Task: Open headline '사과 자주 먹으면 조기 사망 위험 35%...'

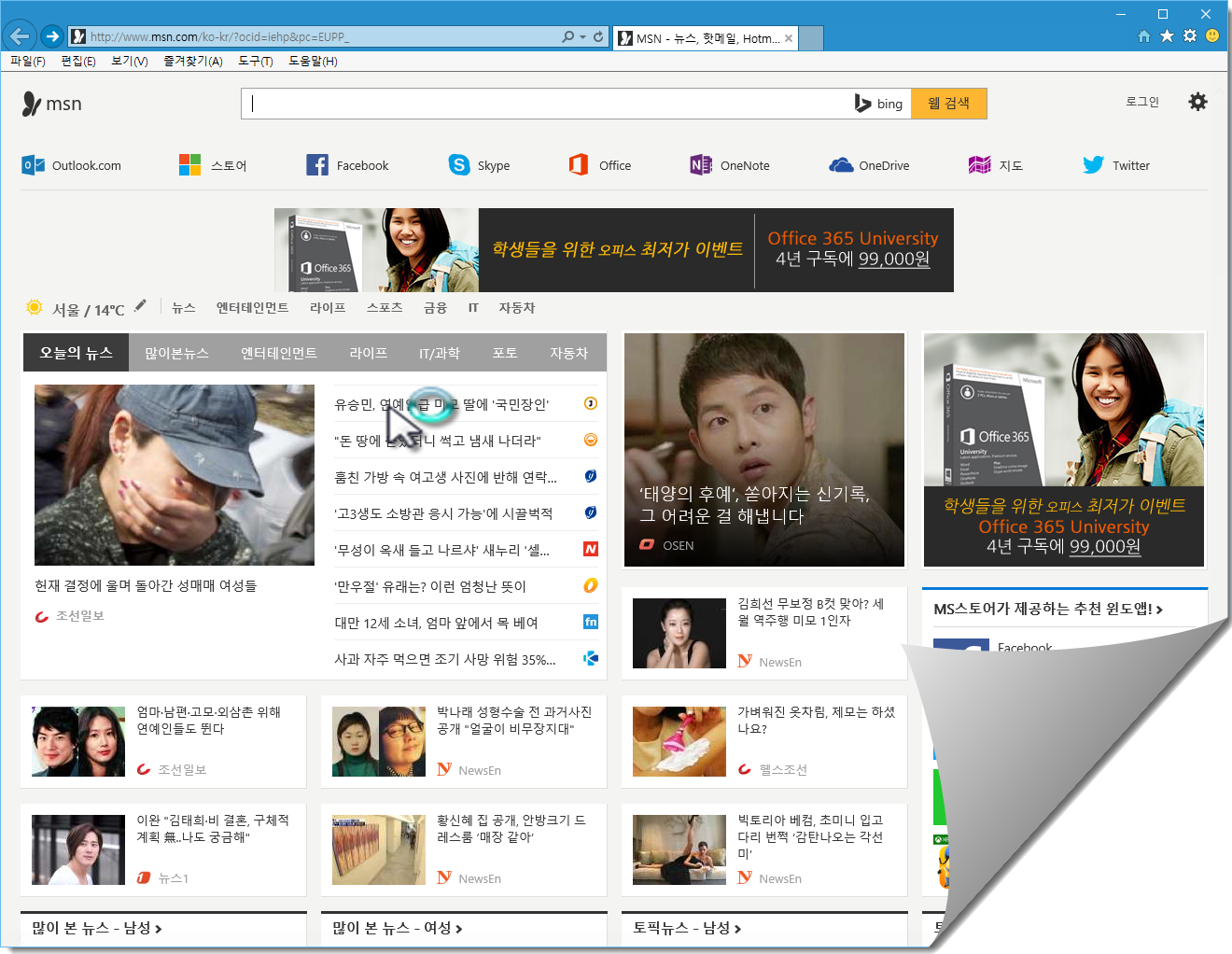Action: click(445, 659)
